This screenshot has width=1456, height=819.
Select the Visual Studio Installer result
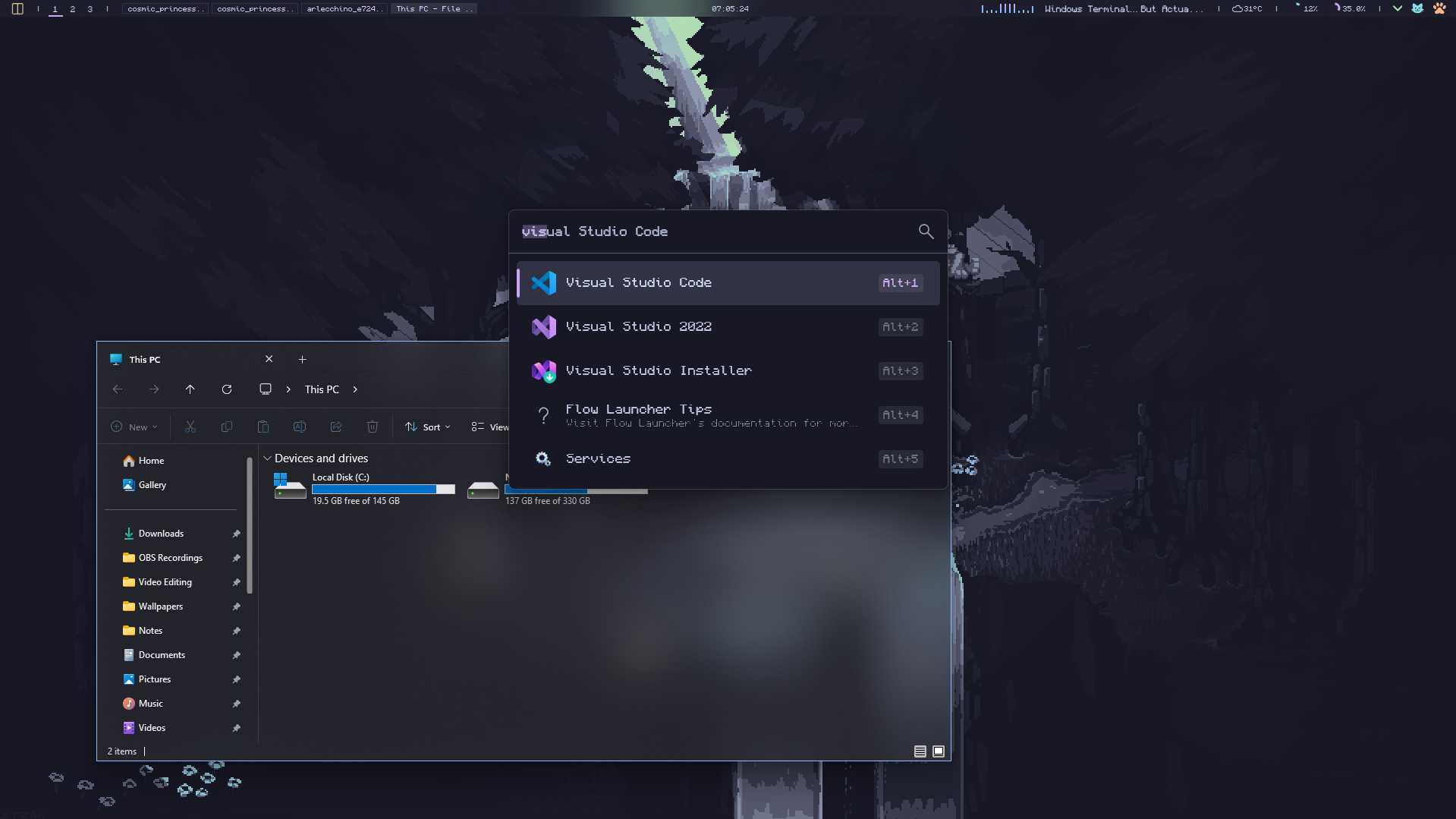(728, 371)
